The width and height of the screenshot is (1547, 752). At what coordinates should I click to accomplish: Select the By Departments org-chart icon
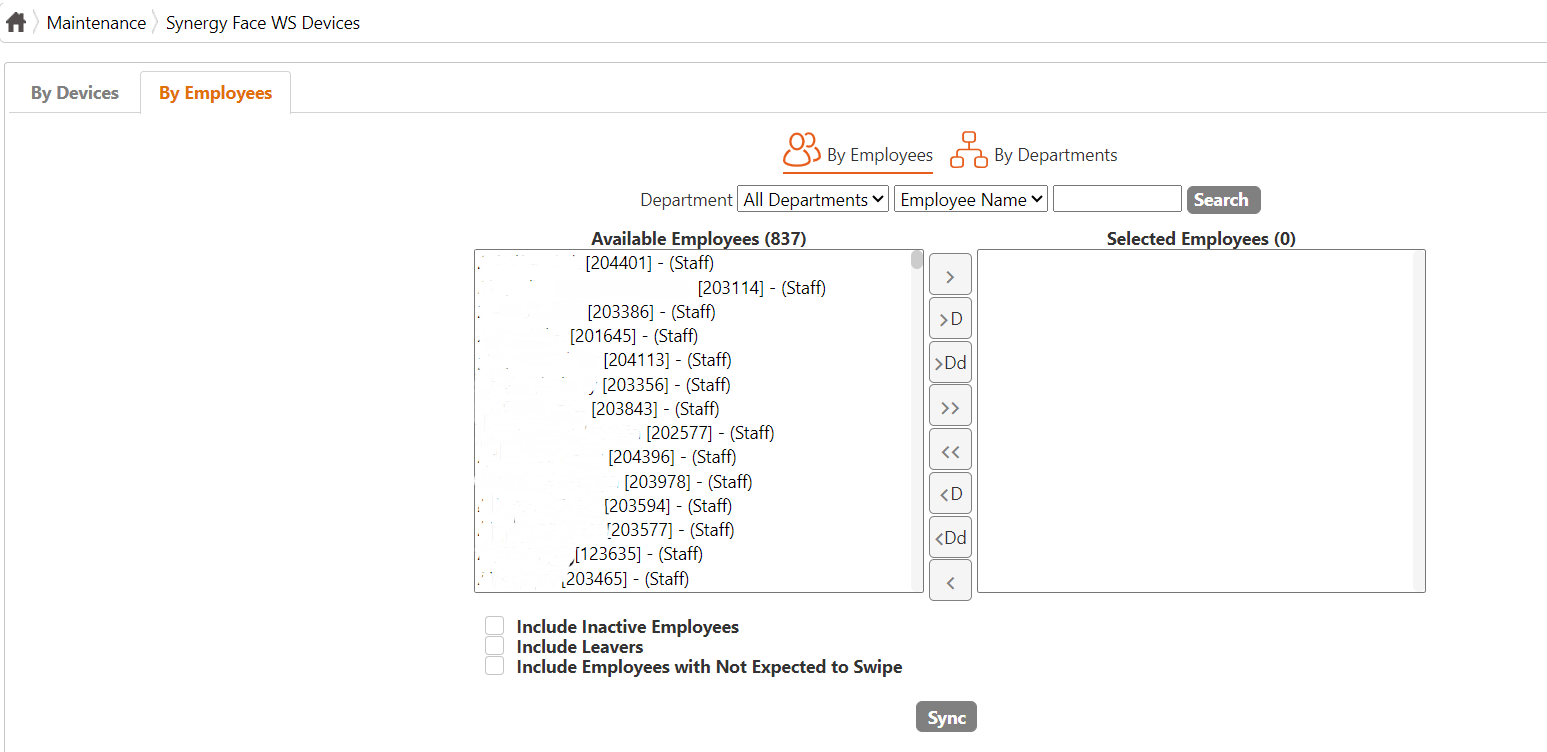(x=968, y=150)
